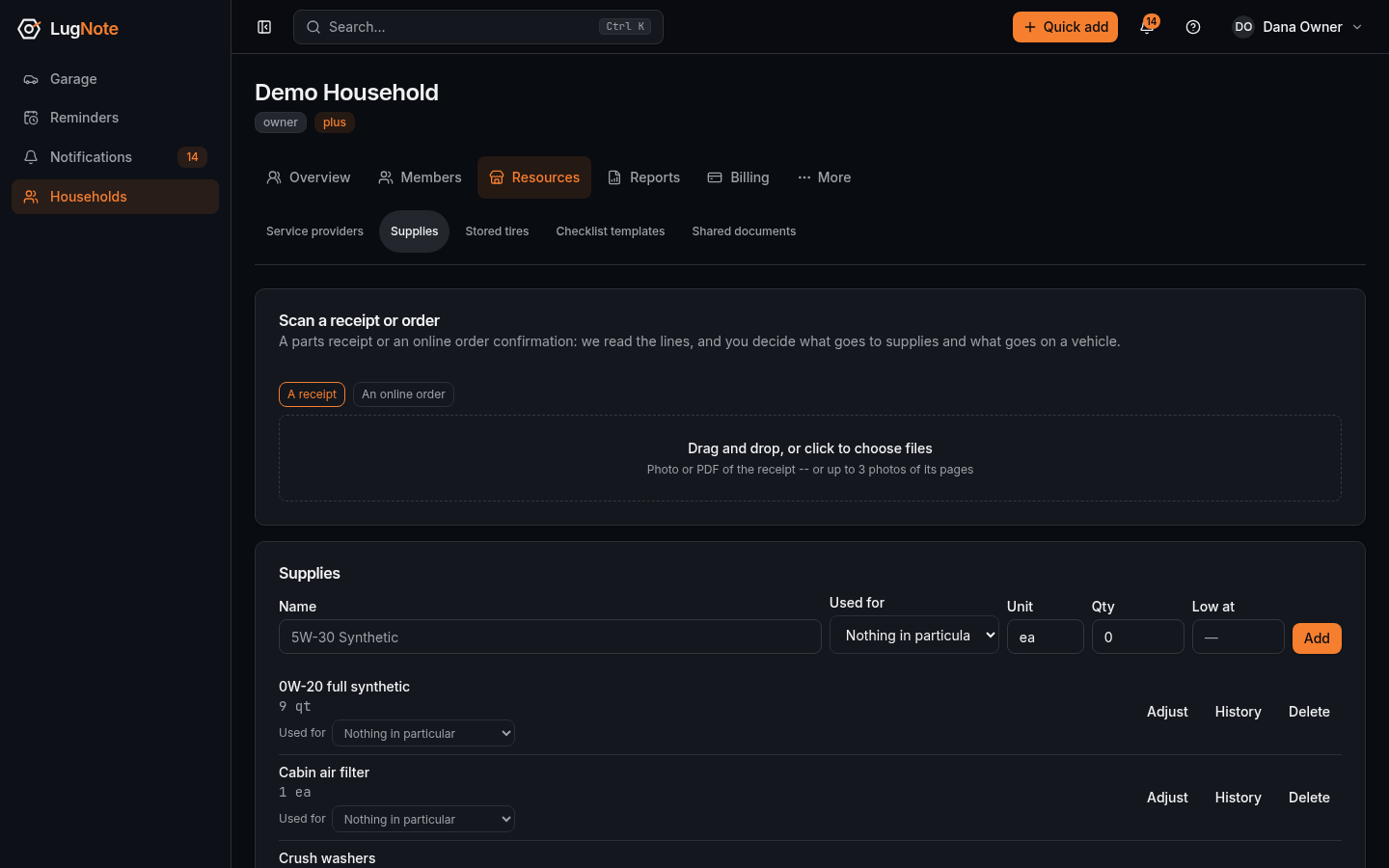Viewport: 1389px width, 868px height.
Task: Click the 'Crush washers' supply name
Action: [x=327, y=858]
